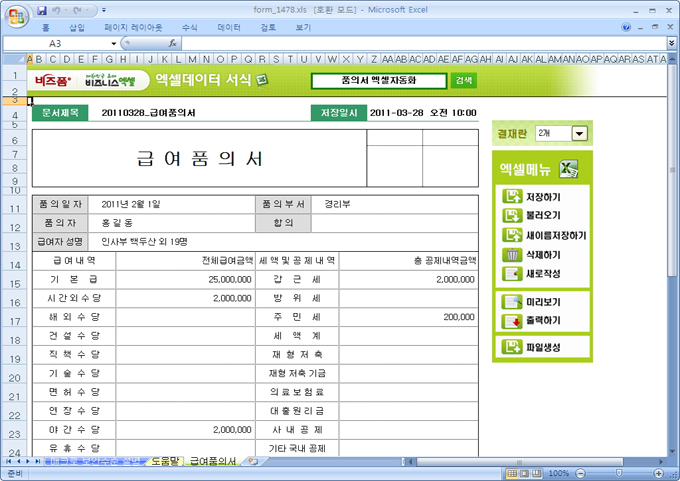680x481 pixels.
Task: Click the 불러오기 text label
Action: coord(543,216)
